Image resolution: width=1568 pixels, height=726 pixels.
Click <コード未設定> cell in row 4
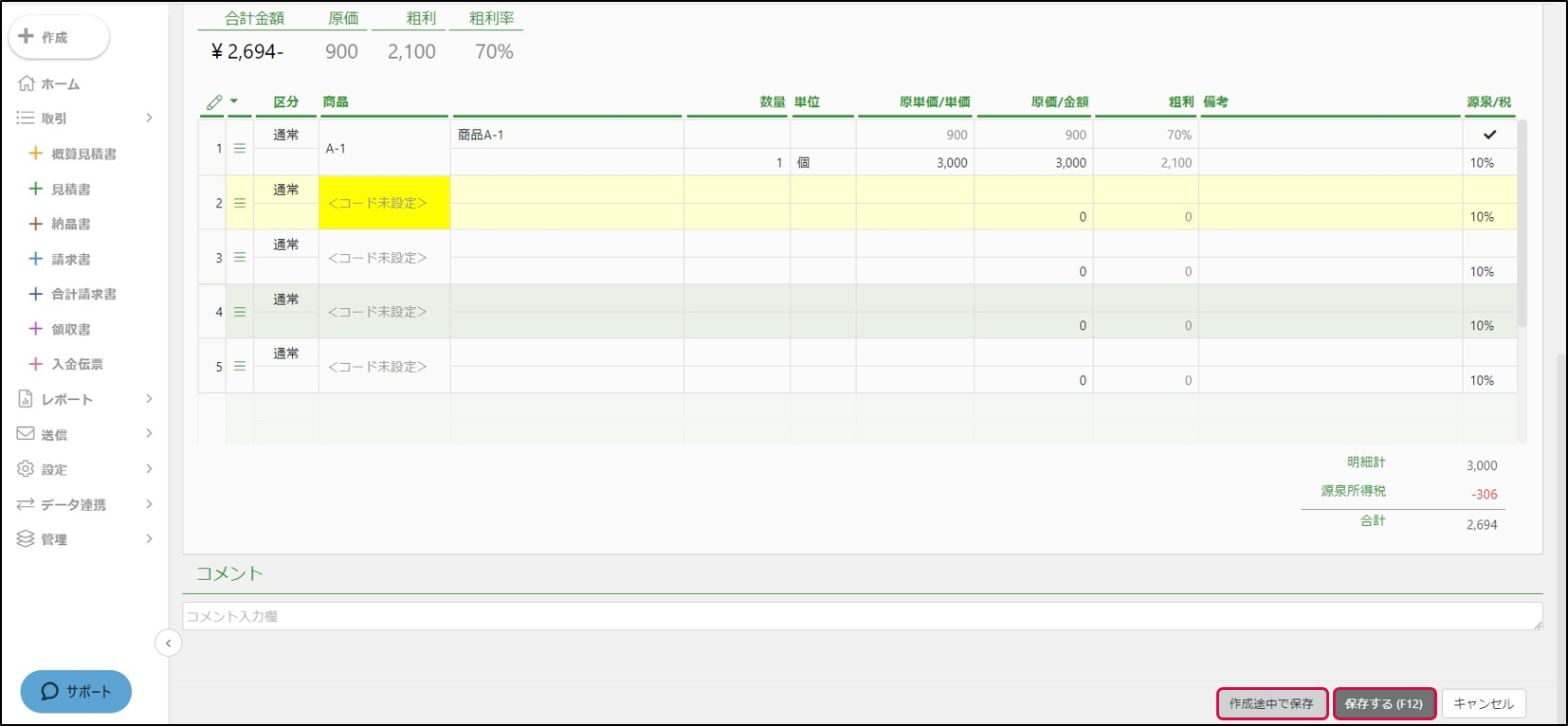pos(384,312)
